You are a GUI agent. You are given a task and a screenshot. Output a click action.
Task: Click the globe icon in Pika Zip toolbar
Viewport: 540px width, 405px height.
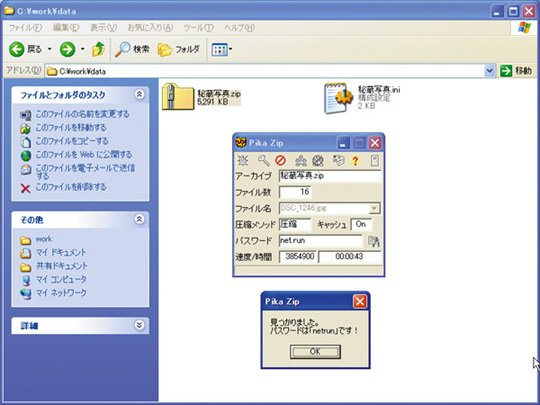(318, 160)
